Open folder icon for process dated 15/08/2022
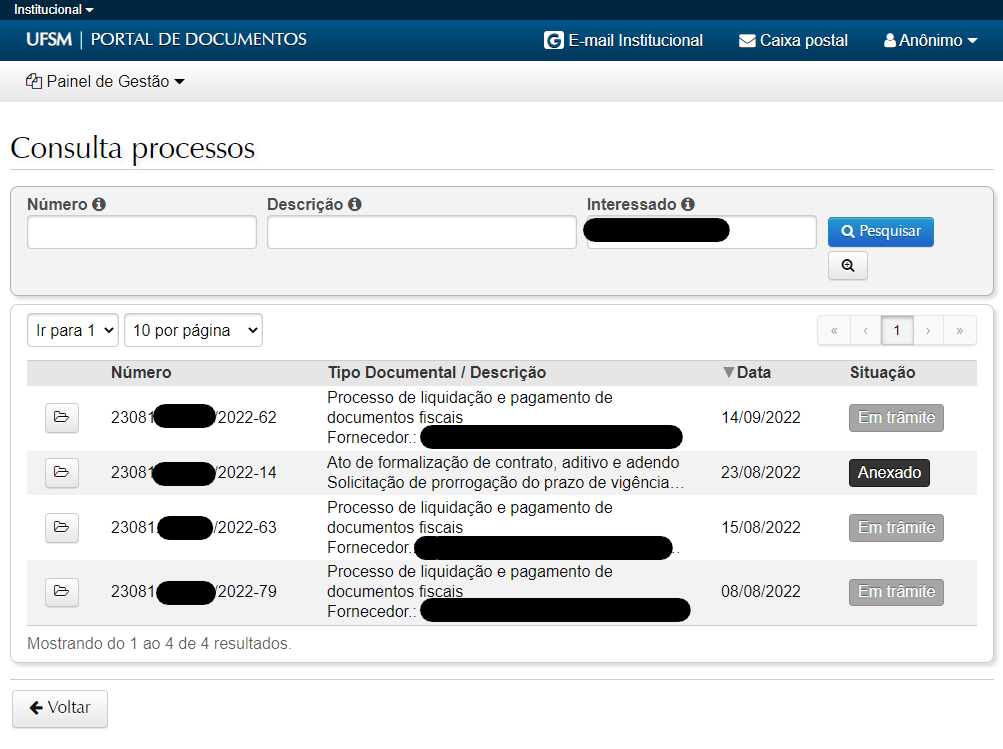Image resolution: width=1003 pixels, height=749 pixels. tap(62, 527)
